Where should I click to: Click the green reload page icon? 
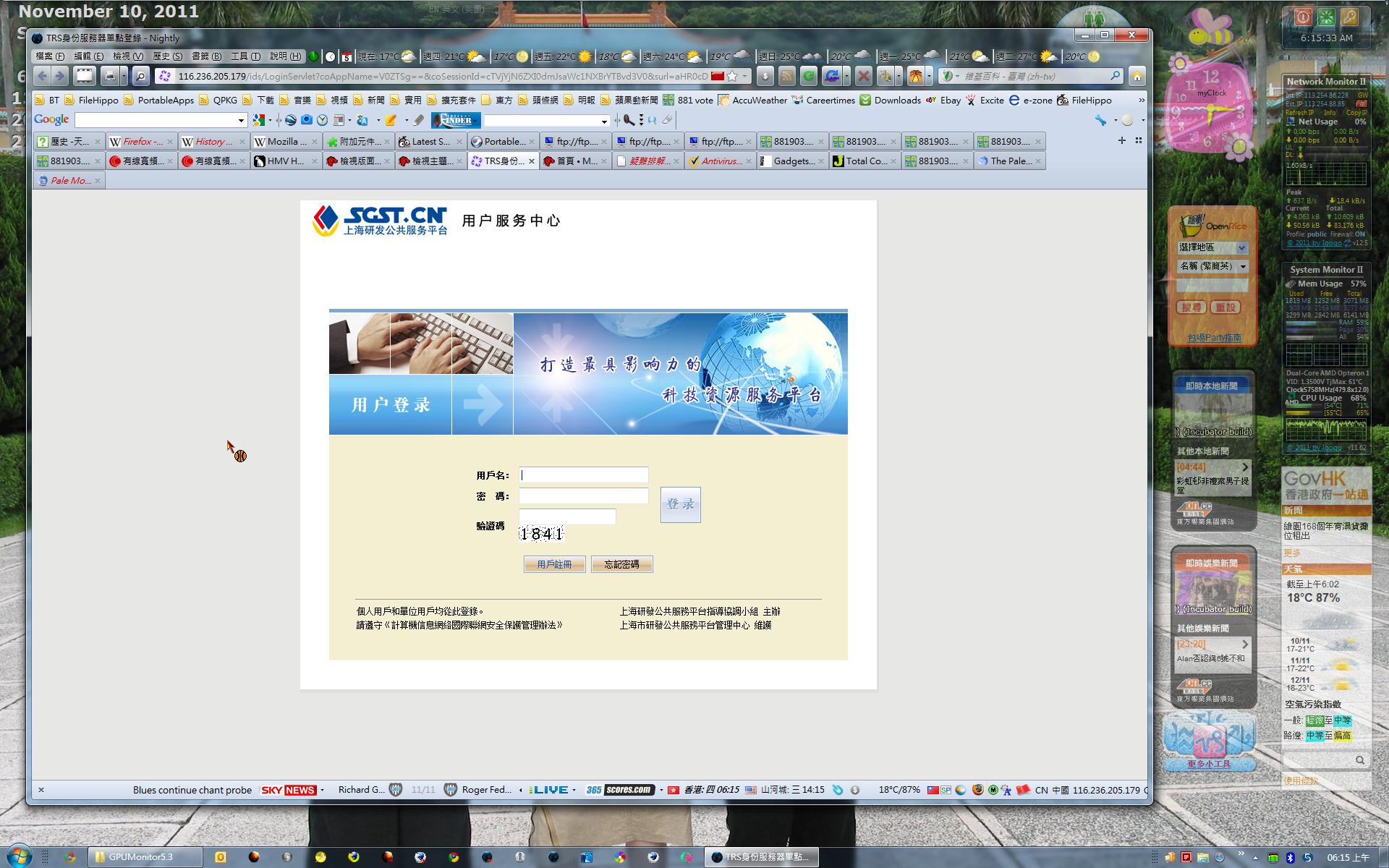coord(809,76)
